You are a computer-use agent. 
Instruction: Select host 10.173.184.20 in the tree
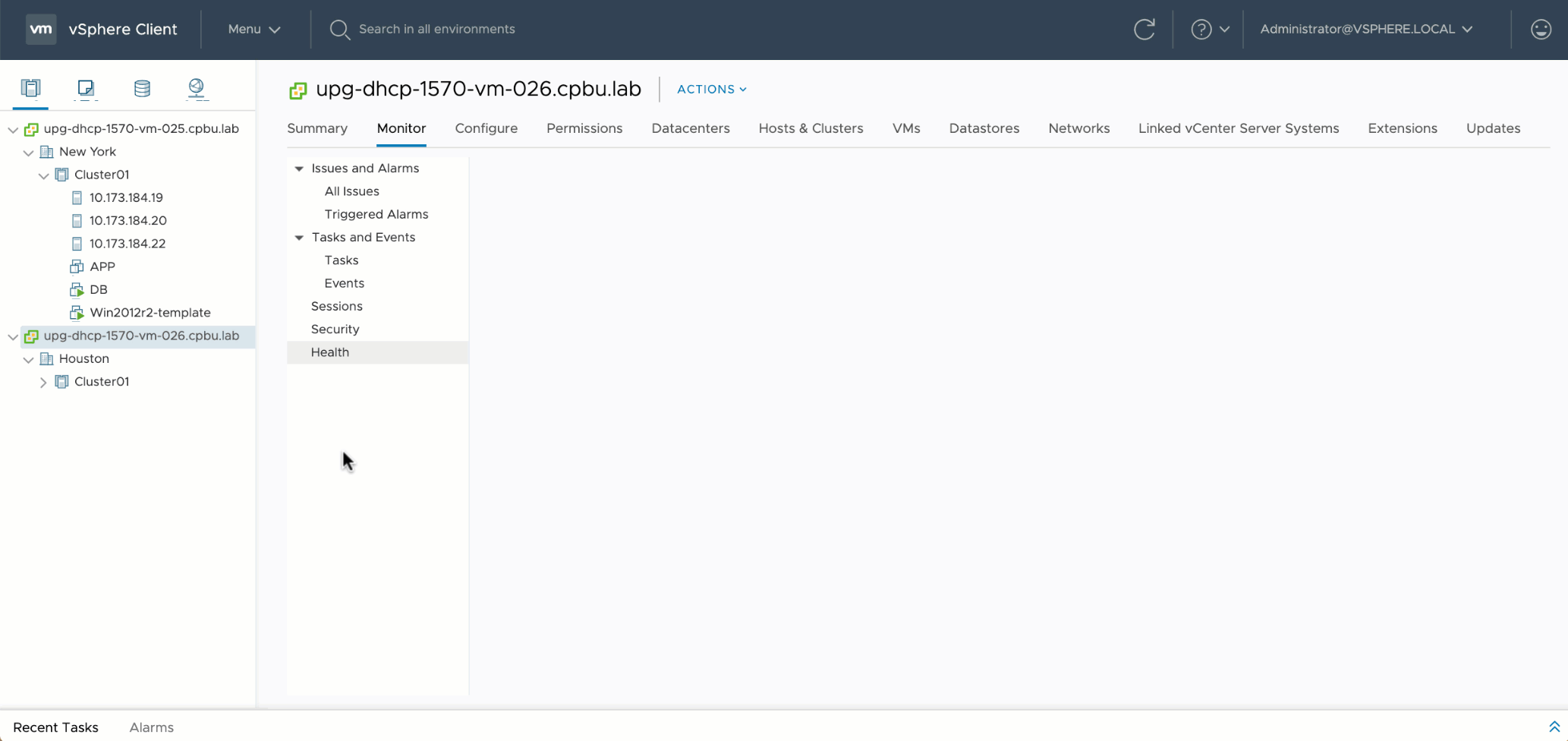(x=128, y=221)
